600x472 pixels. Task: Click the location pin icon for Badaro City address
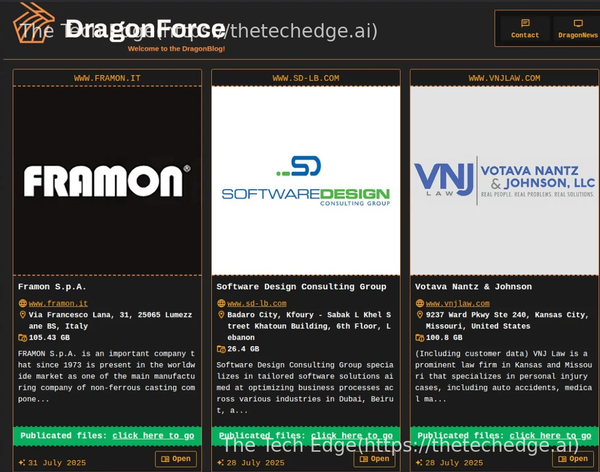221,315
